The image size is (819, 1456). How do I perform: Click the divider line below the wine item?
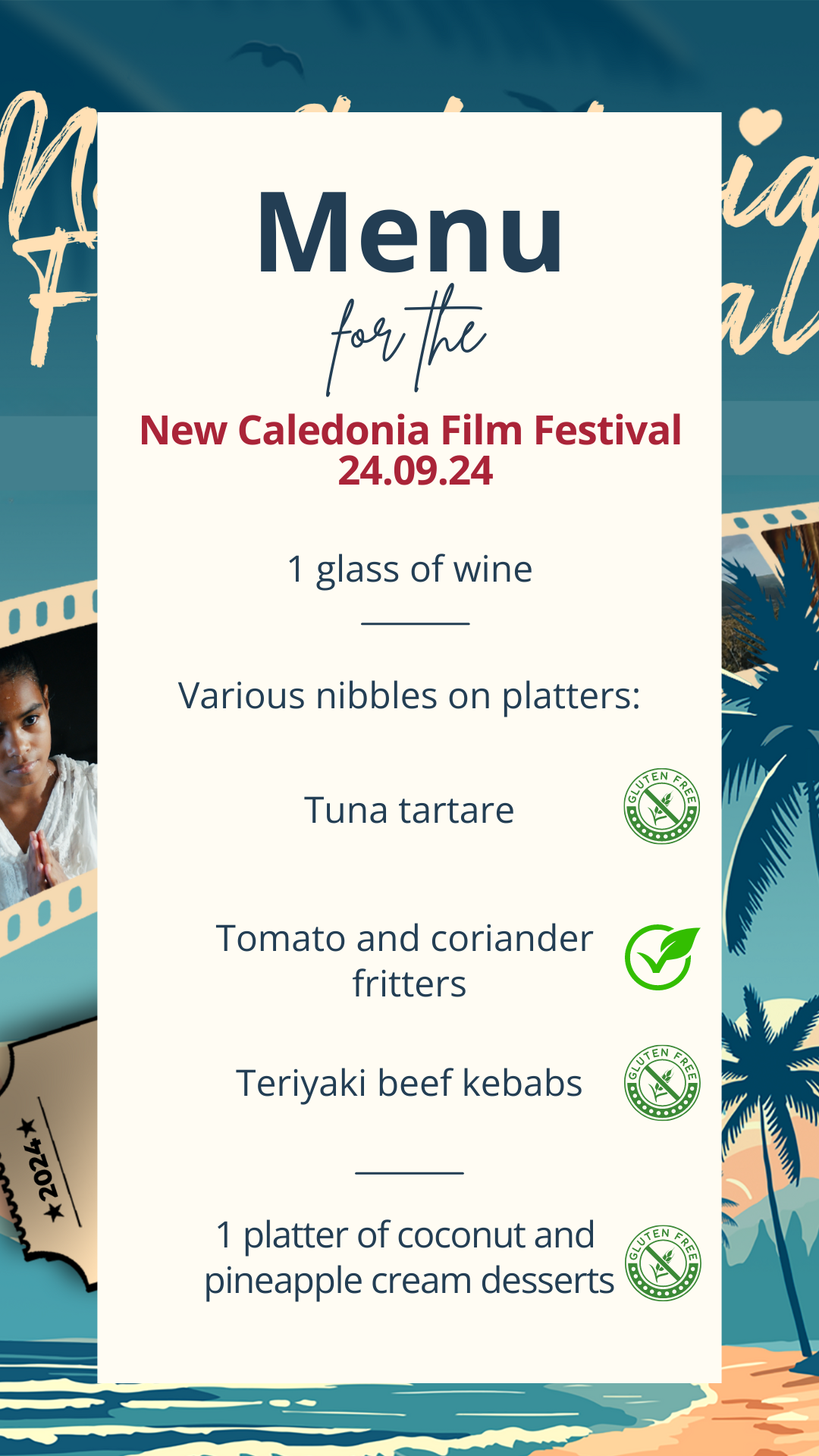pos(416,623)
